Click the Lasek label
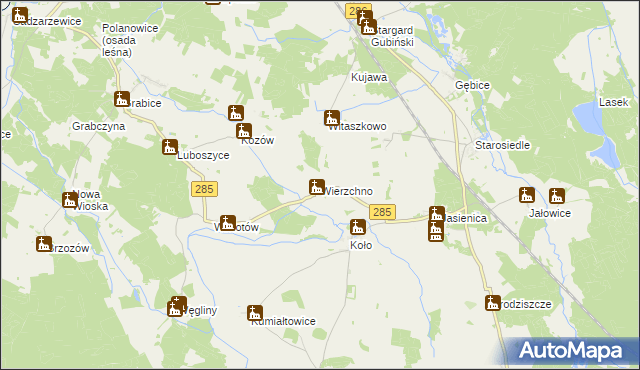This screenshot has height=370, width=640. (613, 102)
